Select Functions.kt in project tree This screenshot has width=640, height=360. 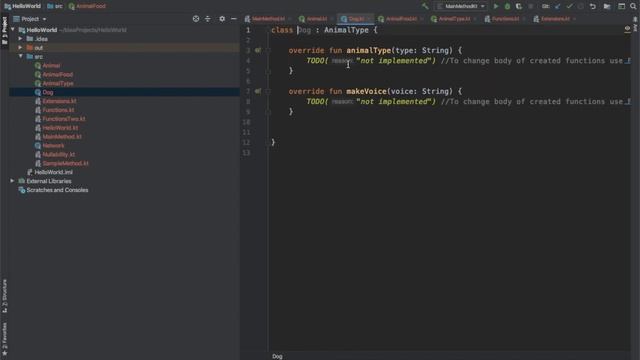pyautogui.click(x=58, y=110)
